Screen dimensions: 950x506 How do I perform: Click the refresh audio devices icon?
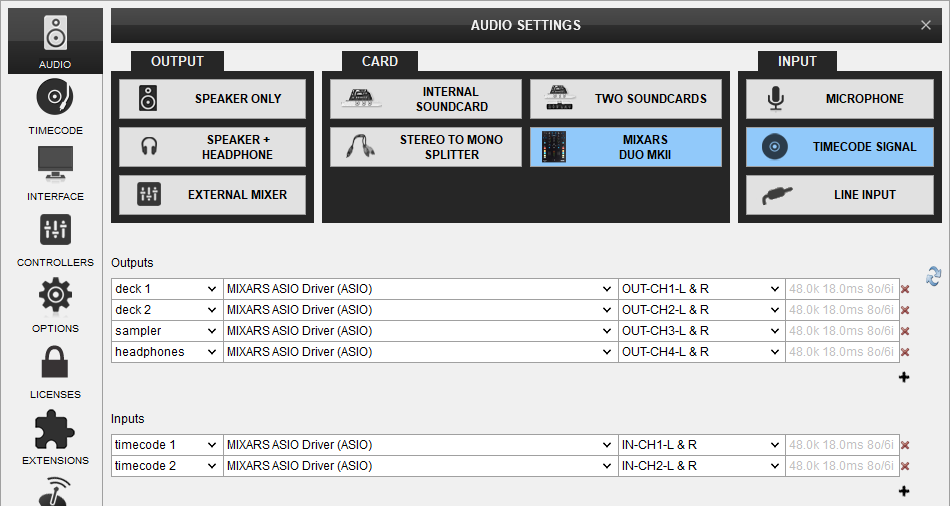click(933, 276)
